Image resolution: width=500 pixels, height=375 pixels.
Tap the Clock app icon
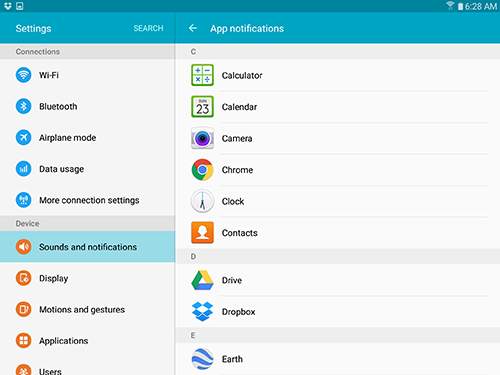point(202,201)
